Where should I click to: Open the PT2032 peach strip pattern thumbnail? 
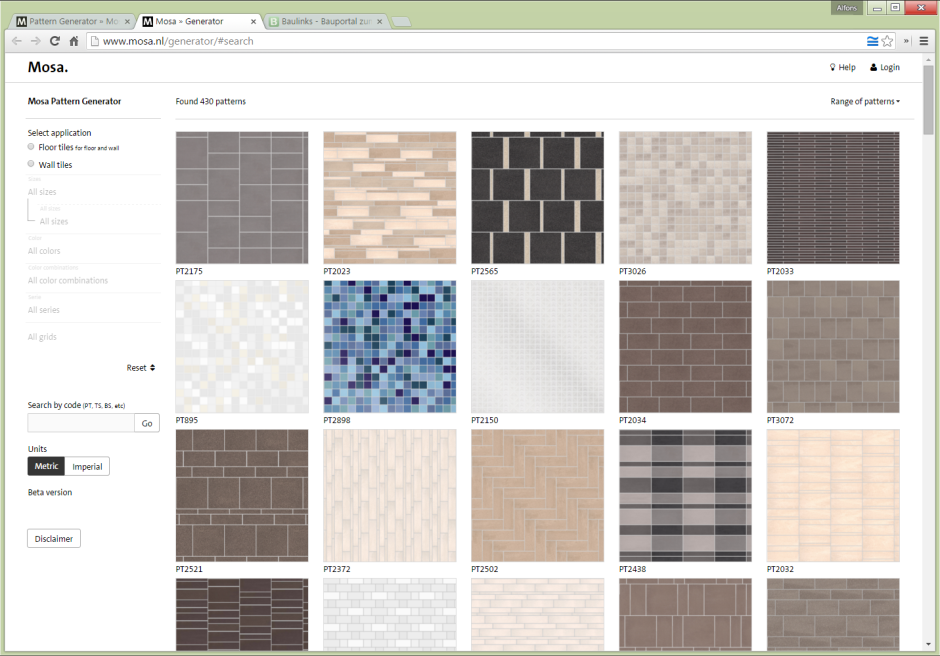(x=833, y=495)
